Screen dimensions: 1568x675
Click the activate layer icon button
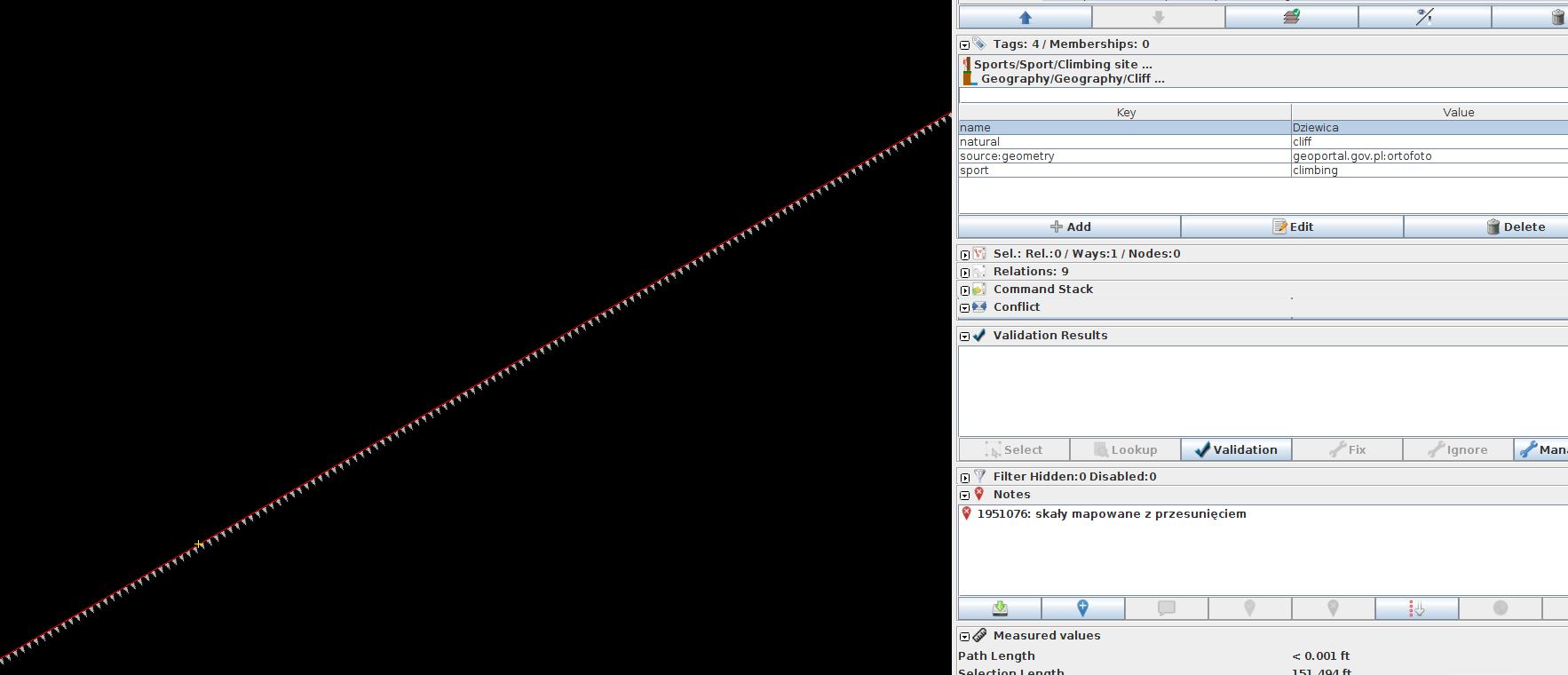click(x=1291, y=17)
